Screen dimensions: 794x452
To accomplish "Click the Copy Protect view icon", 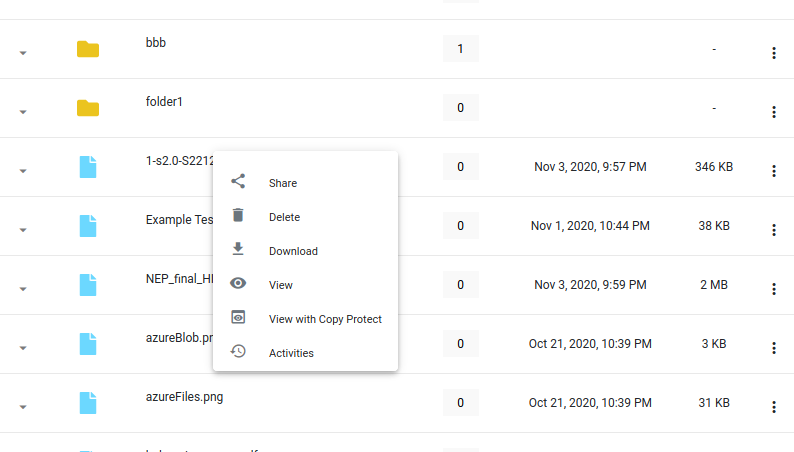I will click(238, 317).
